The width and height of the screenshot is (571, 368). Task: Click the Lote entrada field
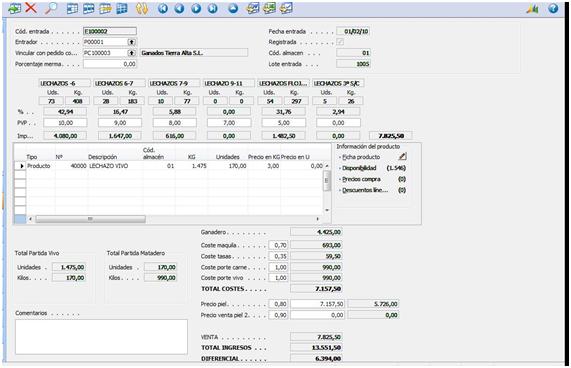coord(353,64)
